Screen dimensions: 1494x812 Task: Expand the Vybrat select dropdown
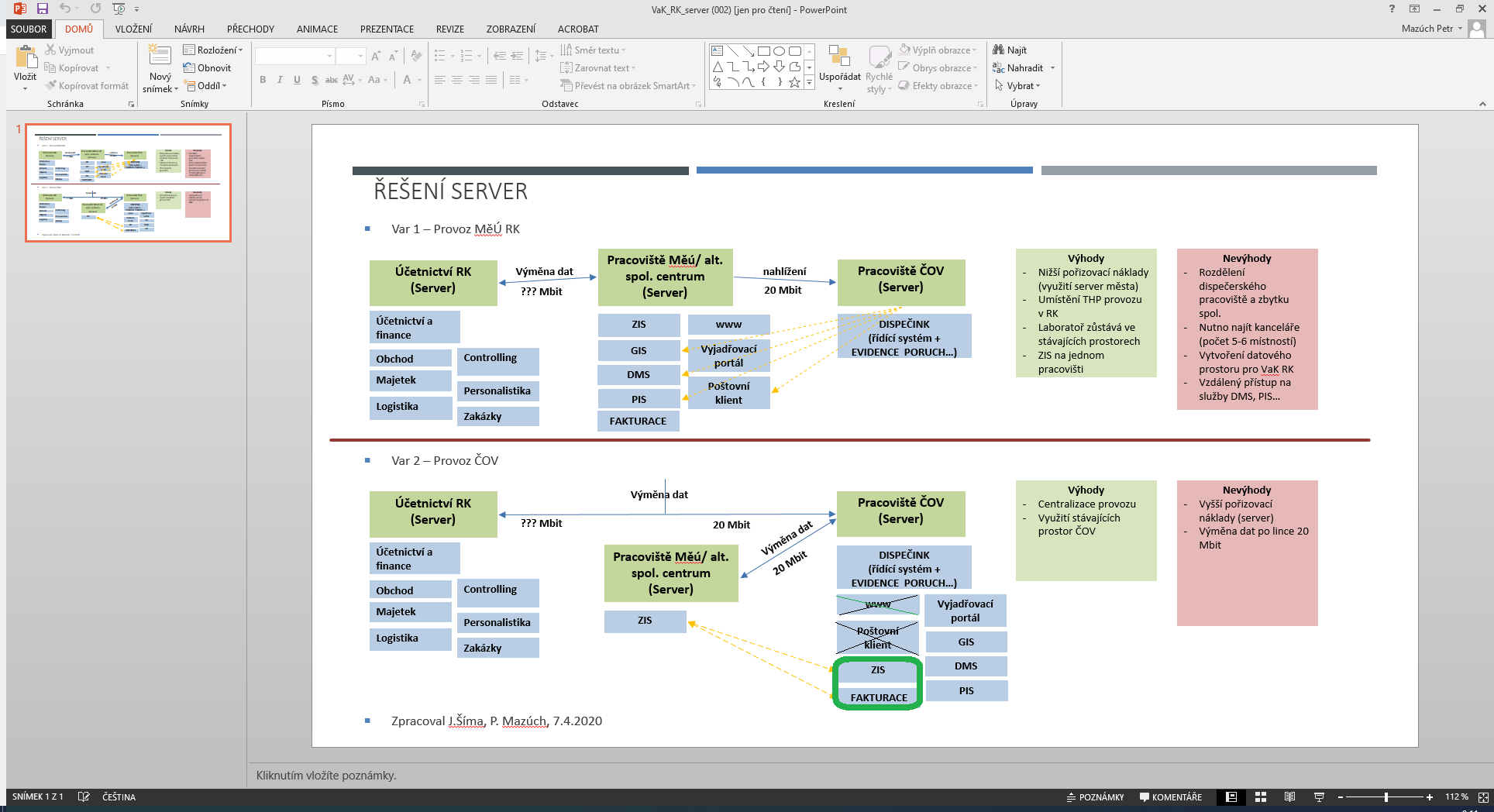1017,85
